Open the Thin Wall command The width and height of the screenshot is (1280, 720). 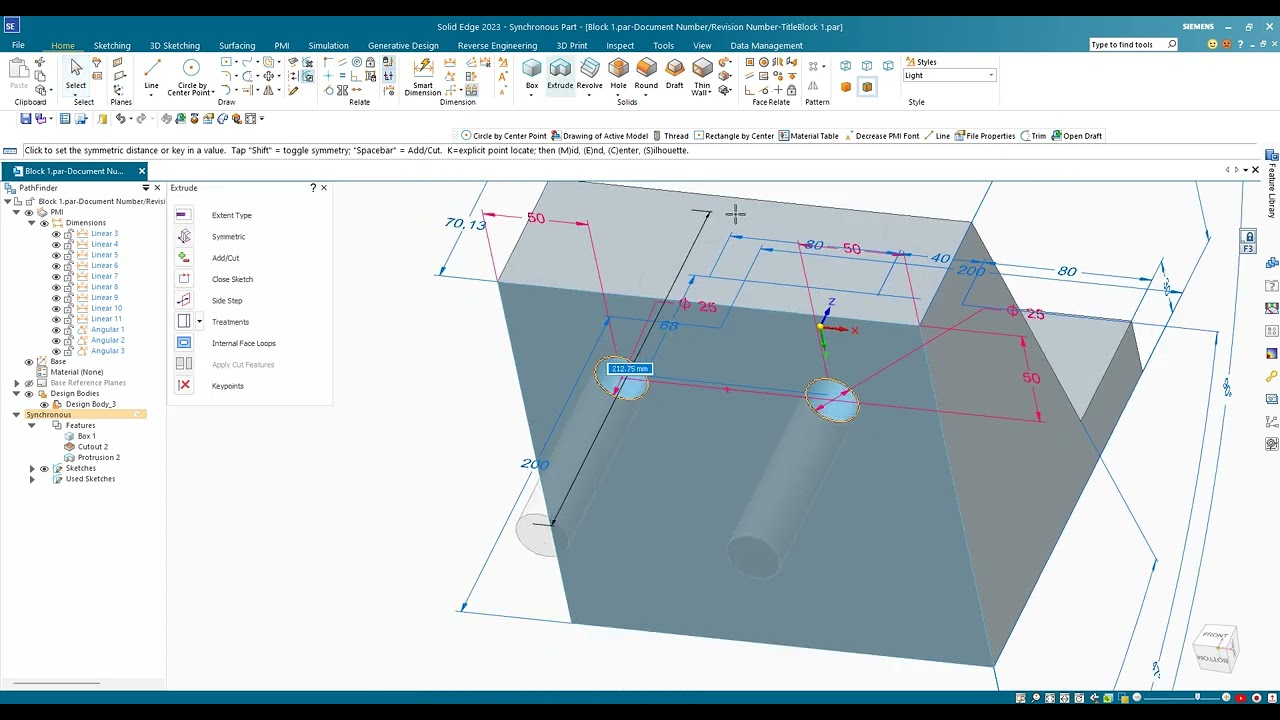(x=702, y=76)
